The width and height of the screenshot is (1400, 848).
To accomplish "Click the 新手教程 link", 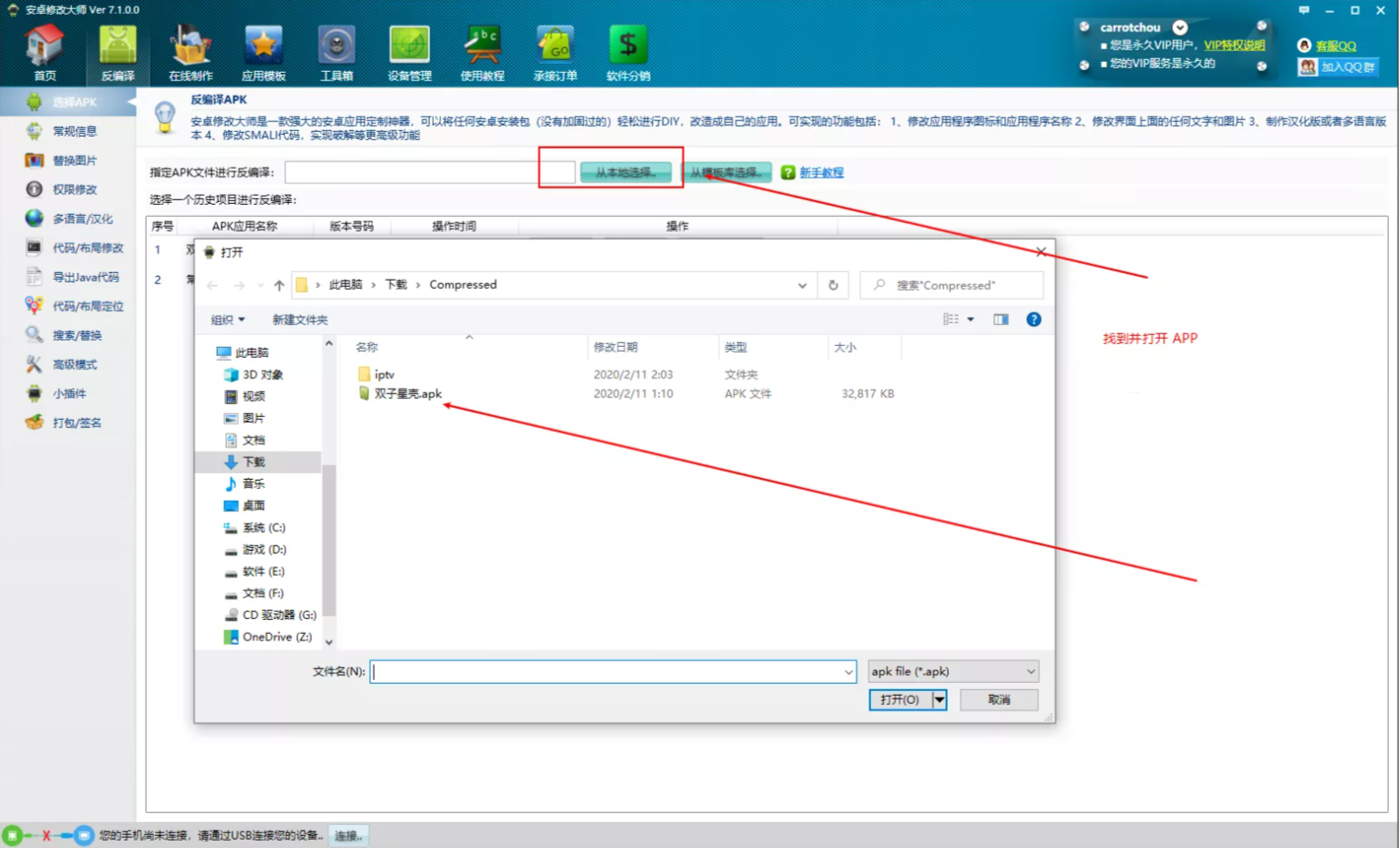I will (820, 173).
